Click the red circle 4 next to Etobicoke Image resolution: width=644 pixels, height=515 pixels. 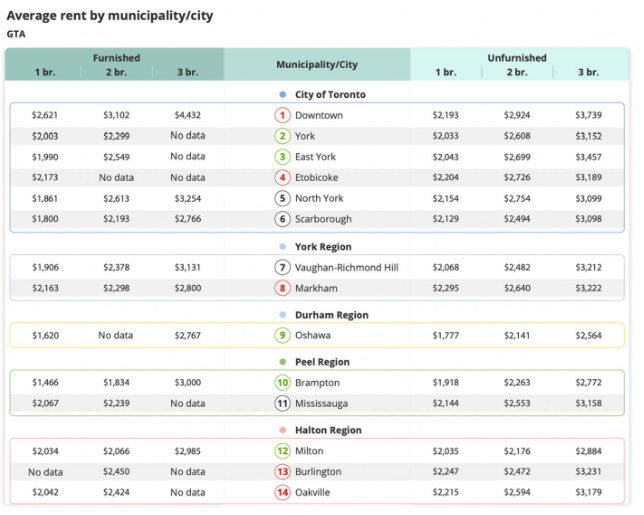tap(283, 177)
